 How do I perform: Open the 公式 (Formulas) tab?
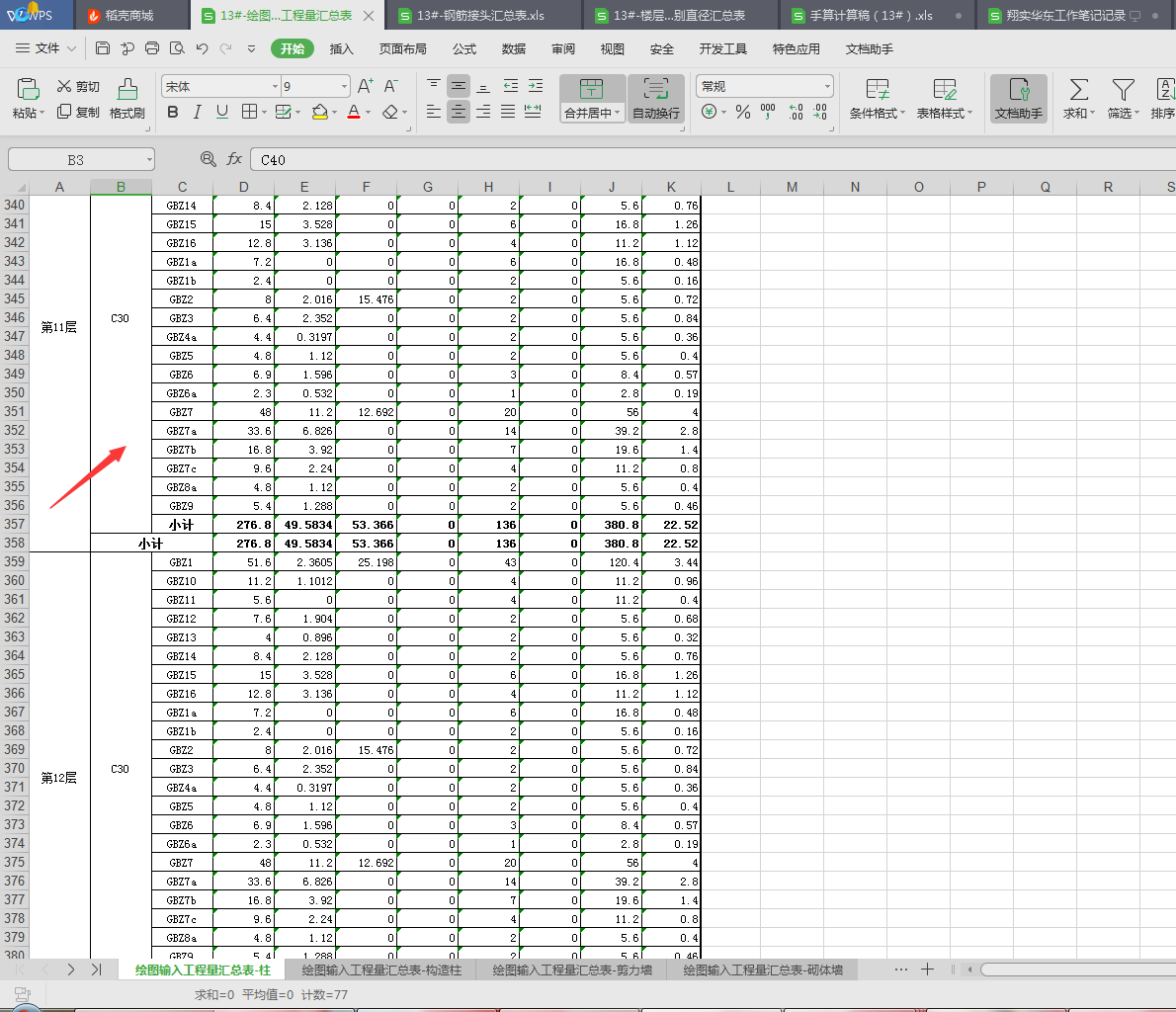pos(464,48)
